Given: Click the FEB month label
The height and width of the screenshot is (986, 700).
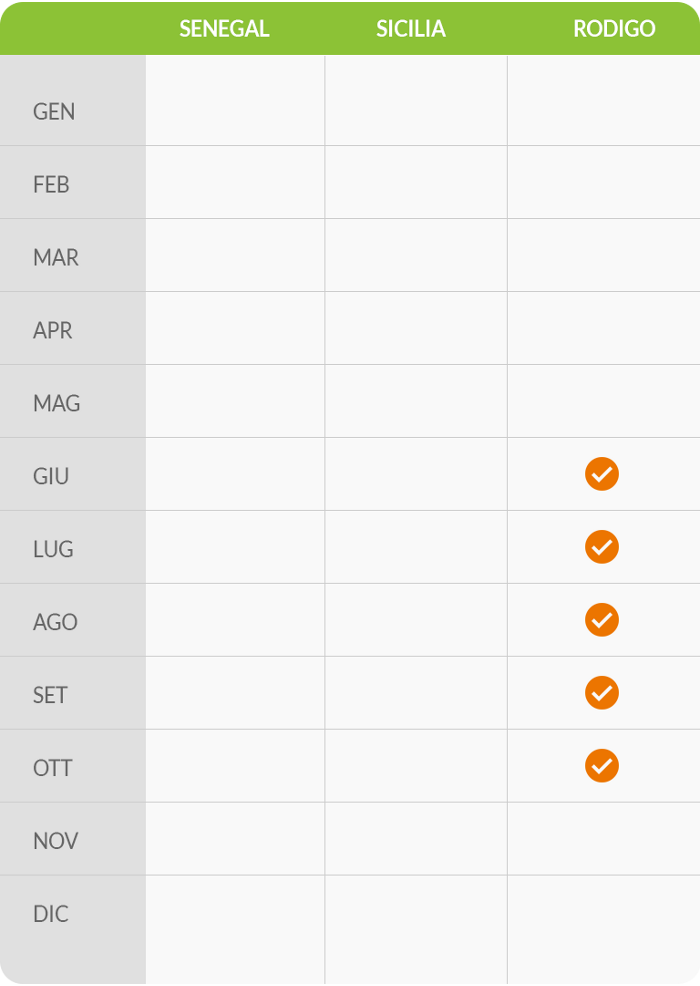Looking at the screenshot, I should tap(51, 185).
